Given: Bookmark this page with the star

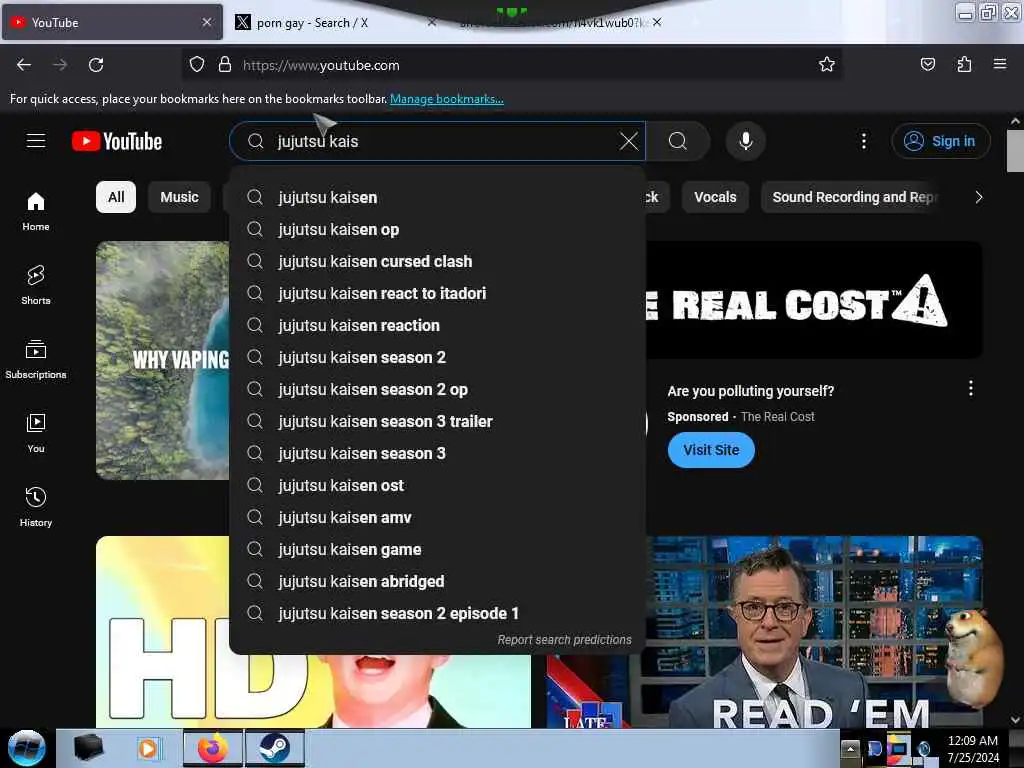Looking at the screenshot, I should click(827, 64).
